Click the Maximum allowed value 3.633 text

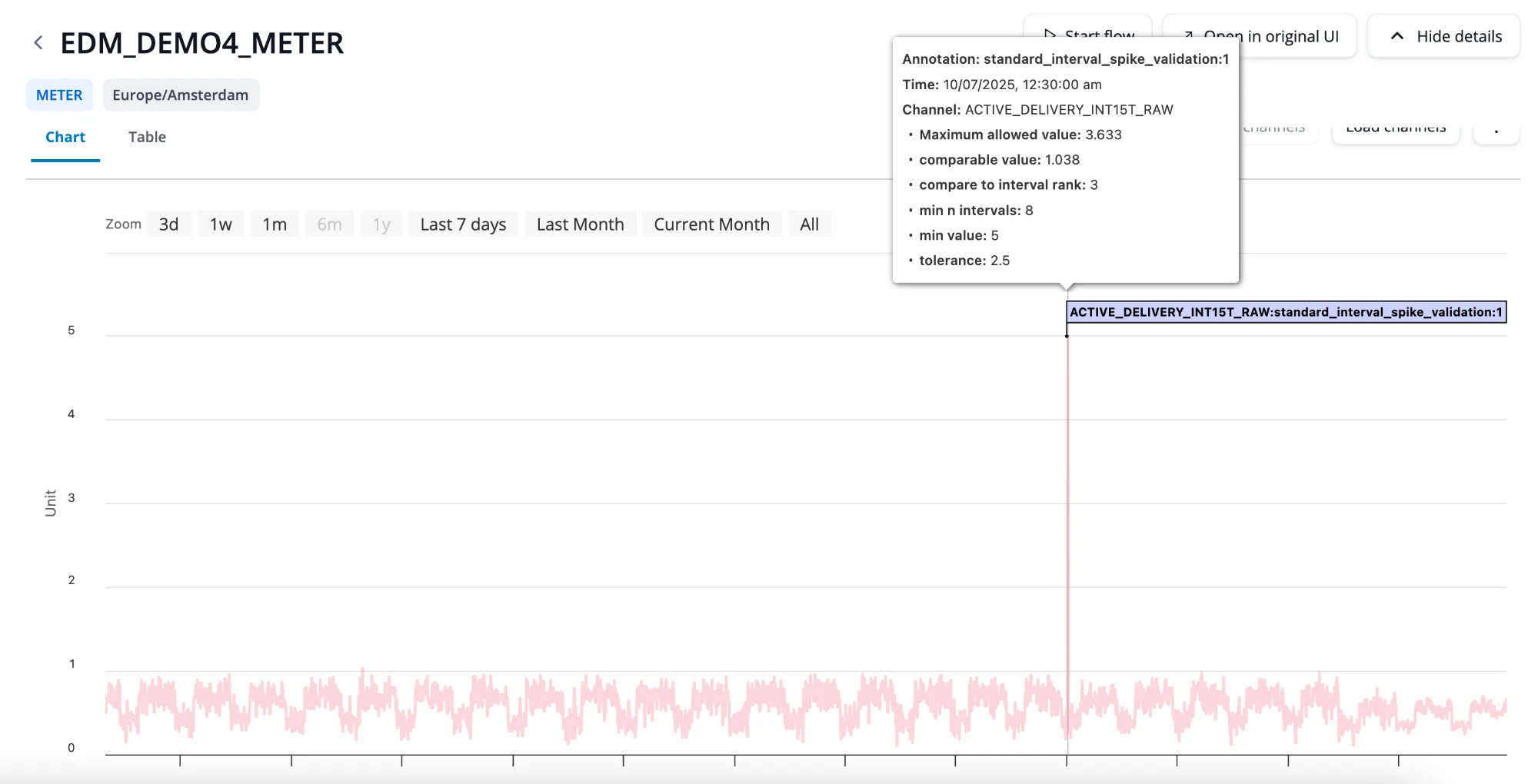point(1020,135)
